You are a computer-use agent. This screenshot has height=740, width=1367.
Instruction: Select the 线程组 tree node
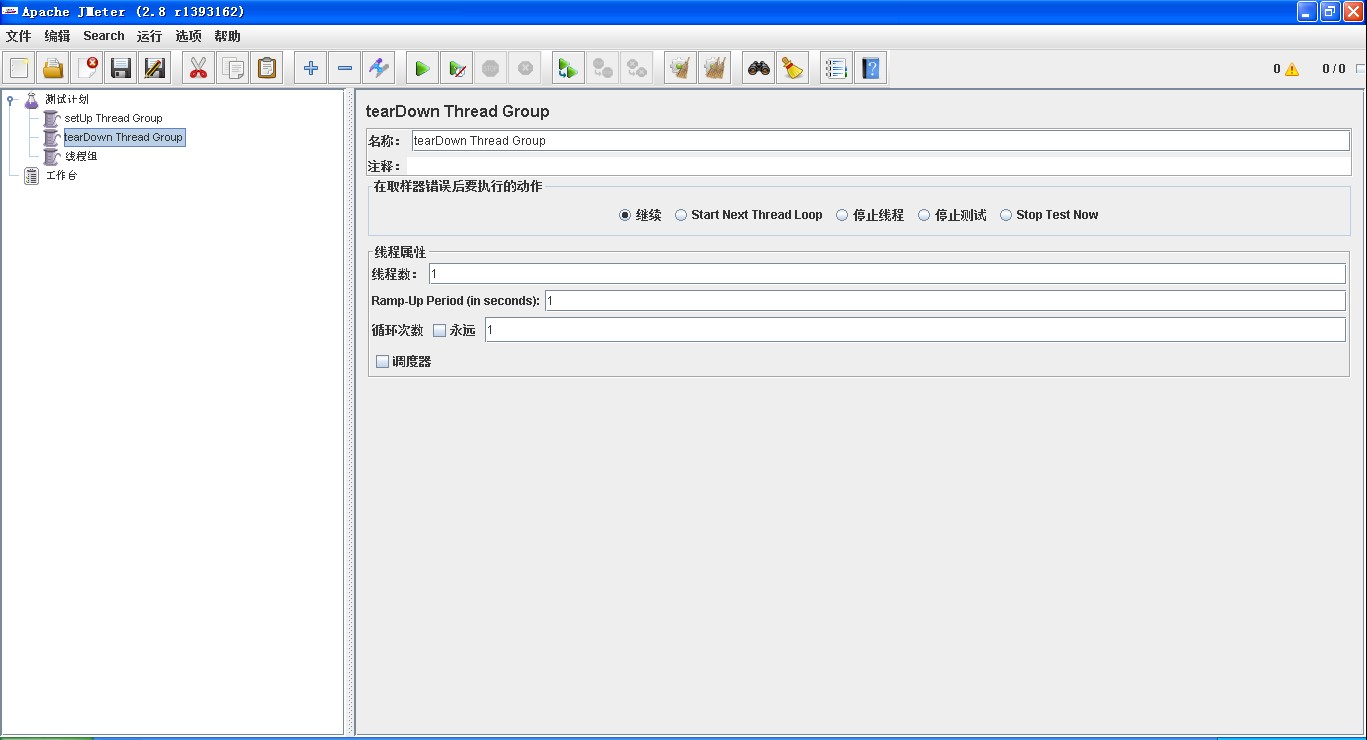coord(81,156)
